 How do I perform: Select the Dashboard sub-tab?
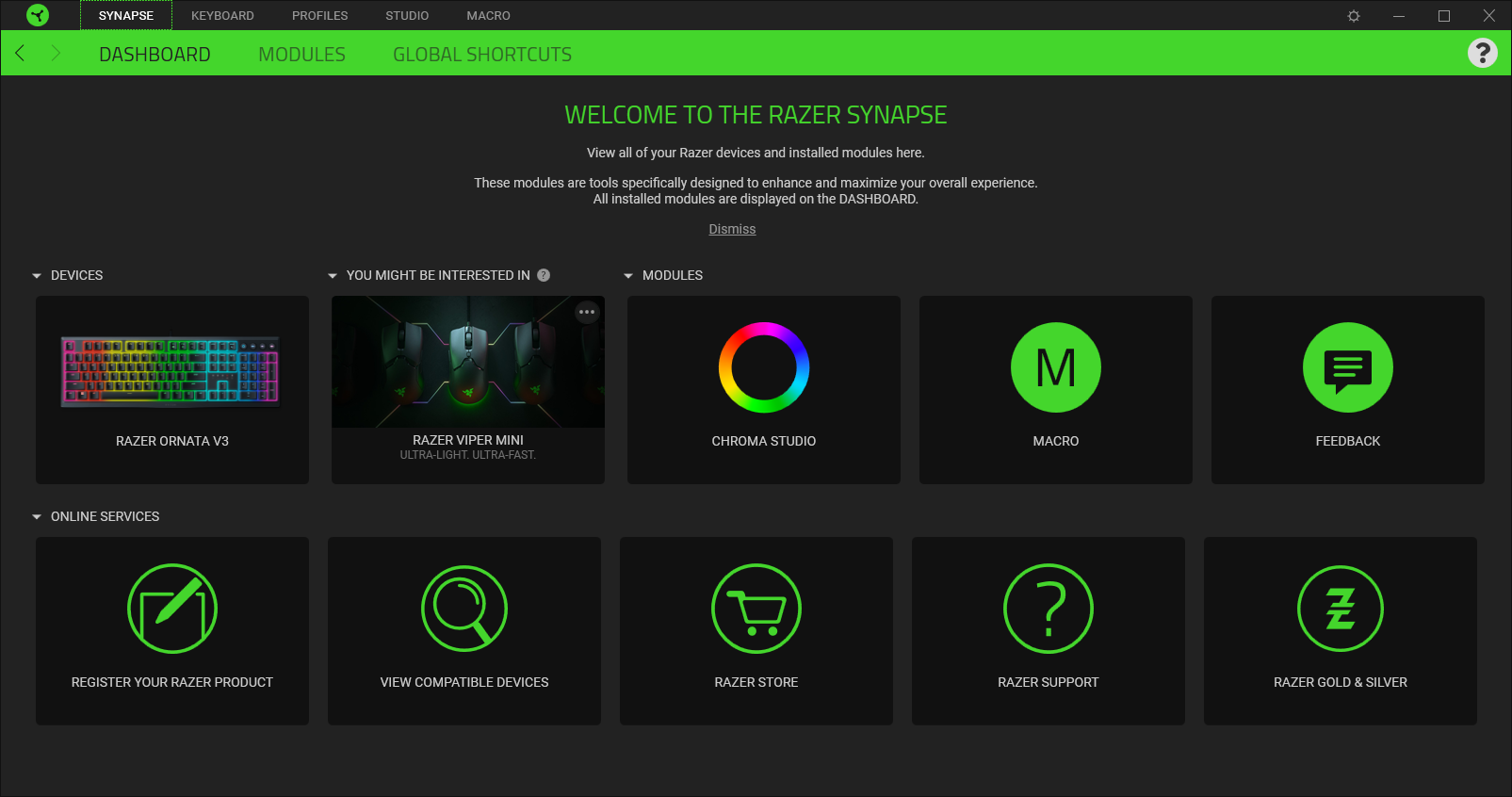154,55
